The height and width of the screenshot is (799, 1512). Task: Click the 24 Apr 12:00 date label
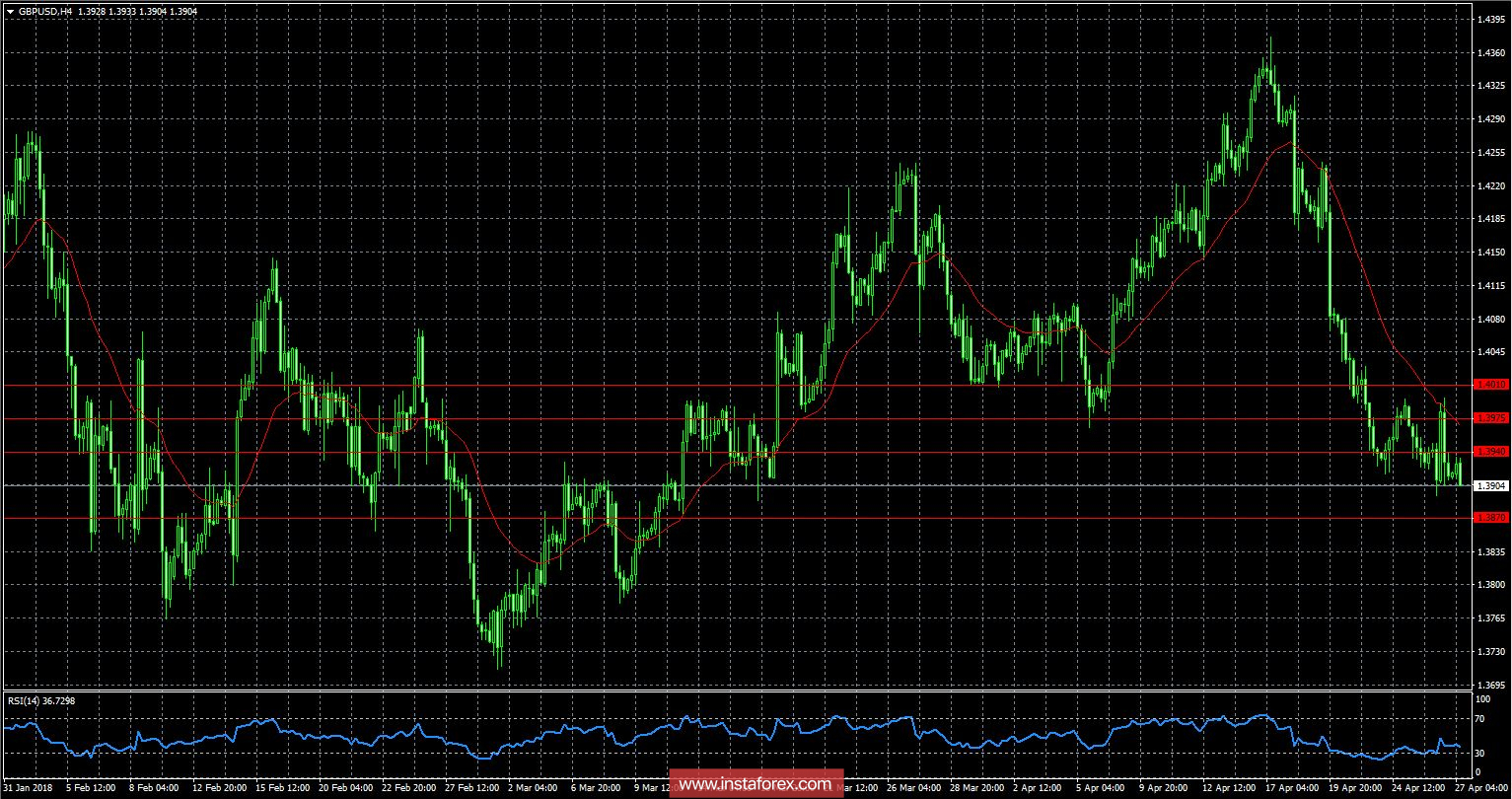click(x=1417, y=789)
